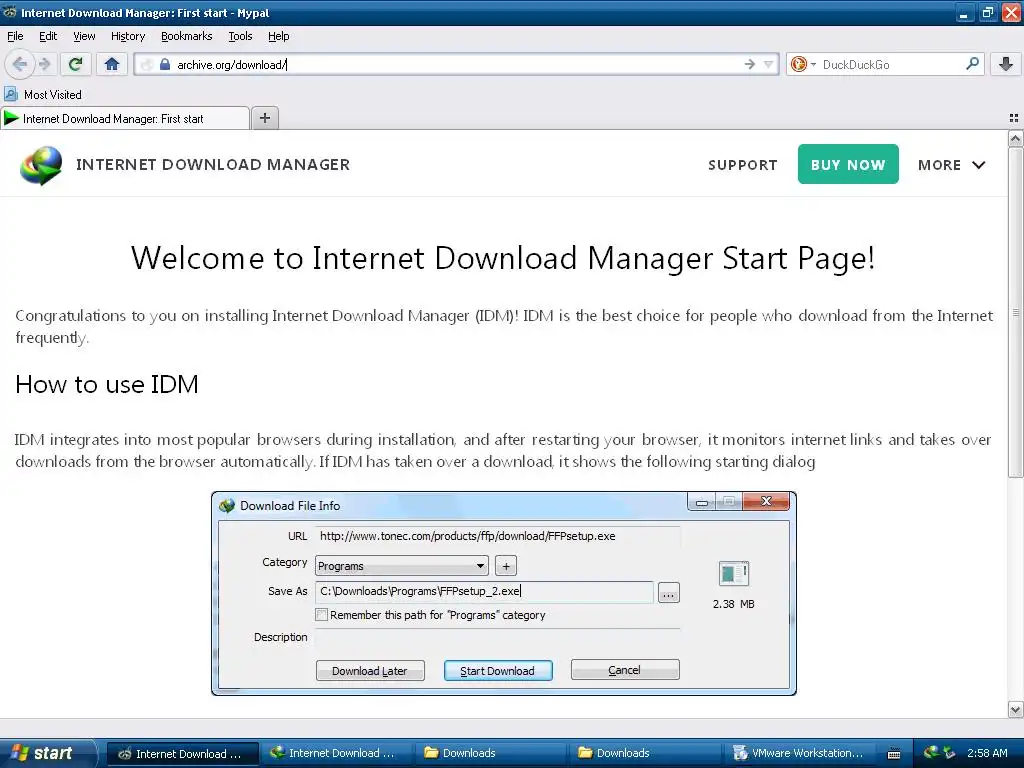
Task: Click the Most Visited bookmarks icon
Action: 10,94
